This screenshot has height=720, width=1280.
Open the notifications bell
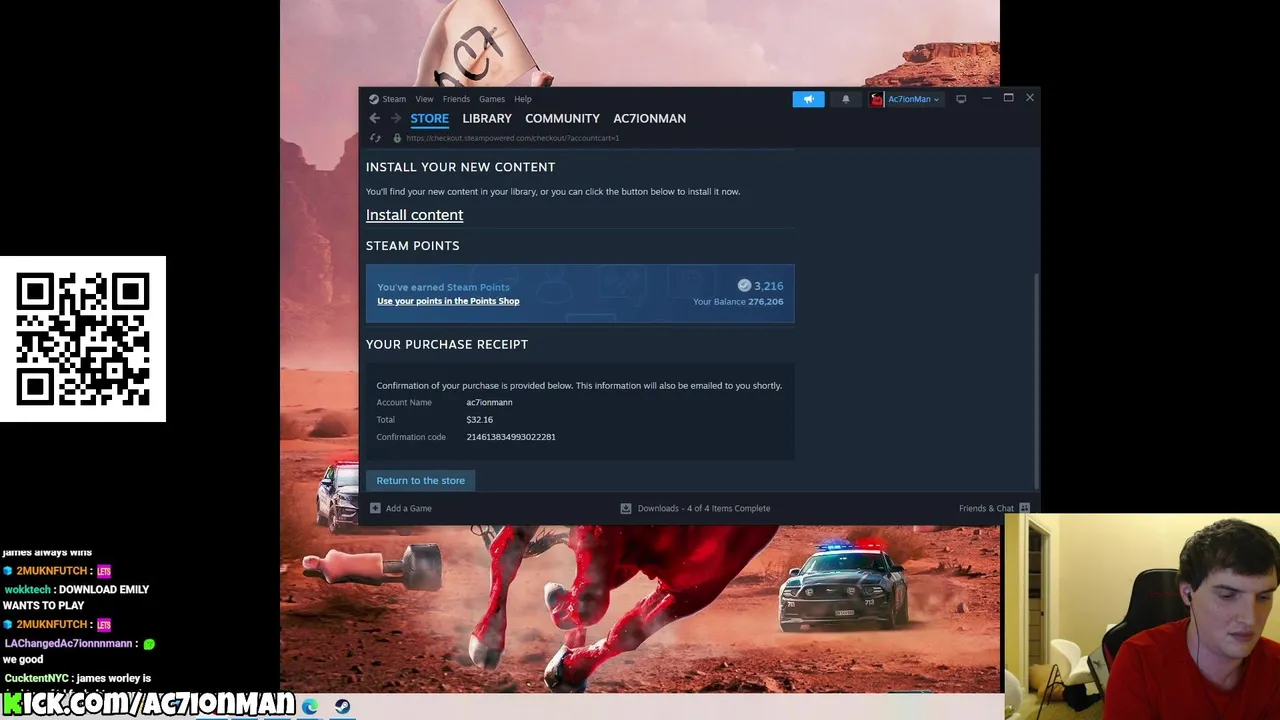tap(846, 99)
